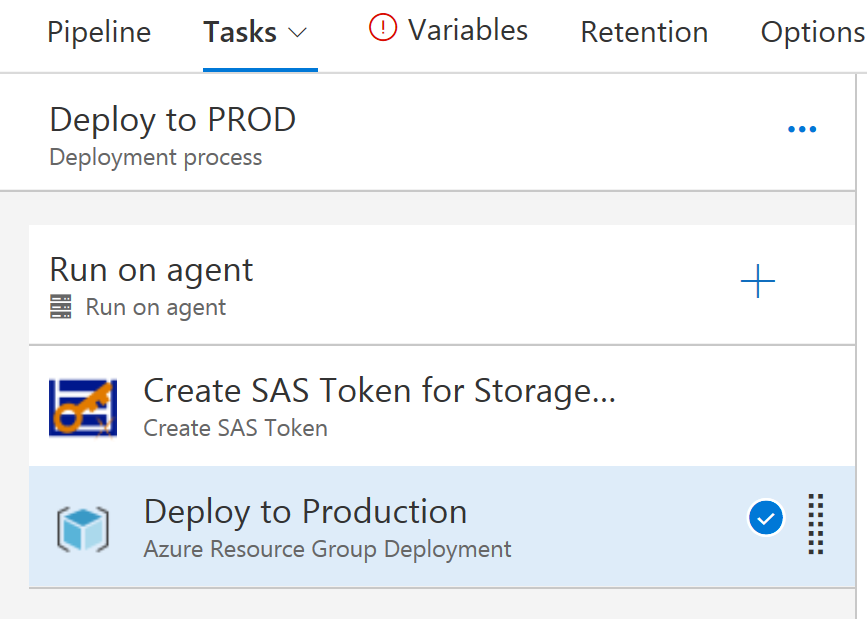Open the Options tab
The width and height of the screenshot is (867, 619).
812,32
